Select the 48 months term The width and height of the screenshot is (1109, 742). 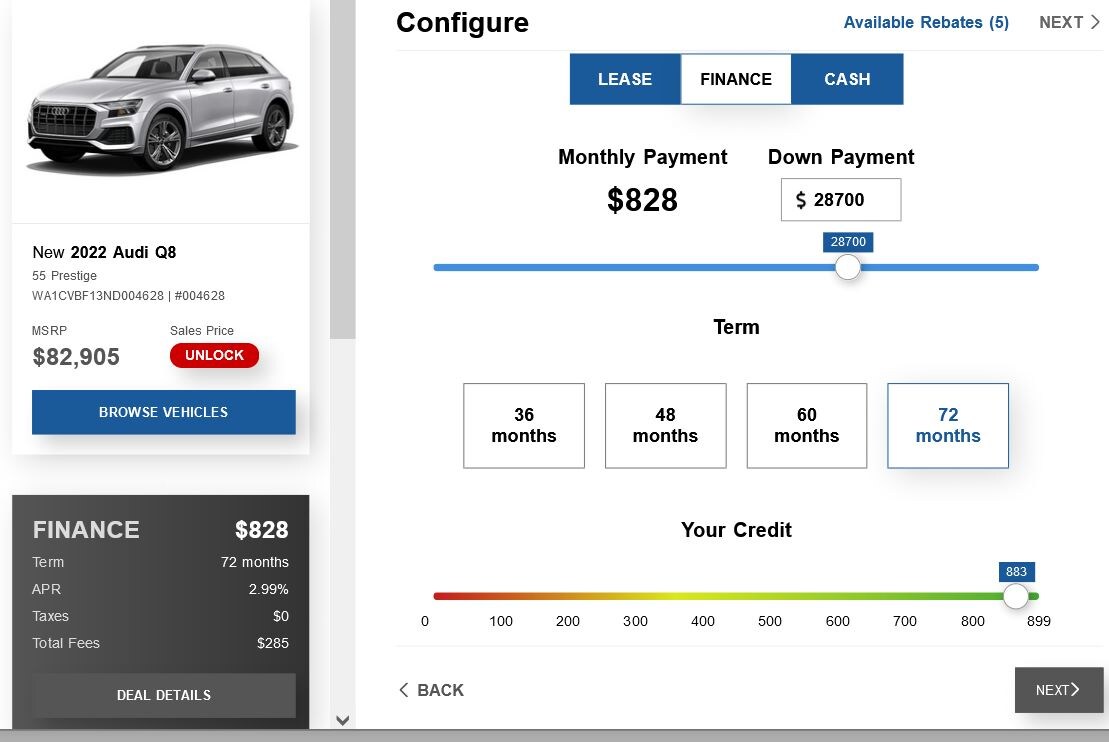[x=666, y=425]
